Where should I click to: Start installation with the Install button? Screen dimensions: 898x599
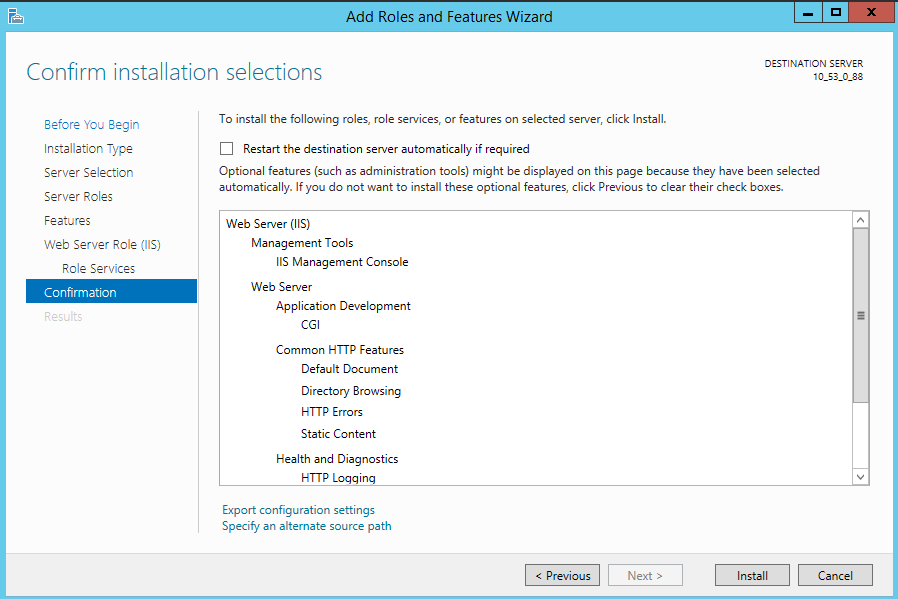point(752,575)
